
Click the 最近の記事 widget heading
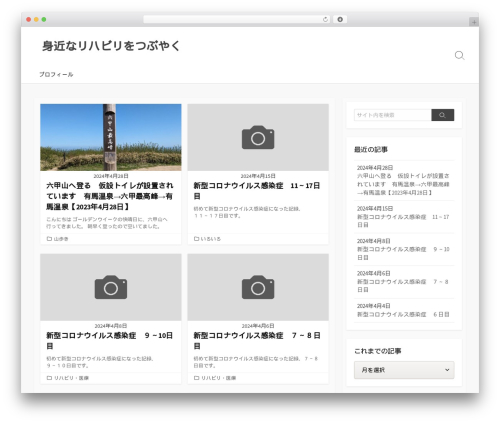coord(371,149)
